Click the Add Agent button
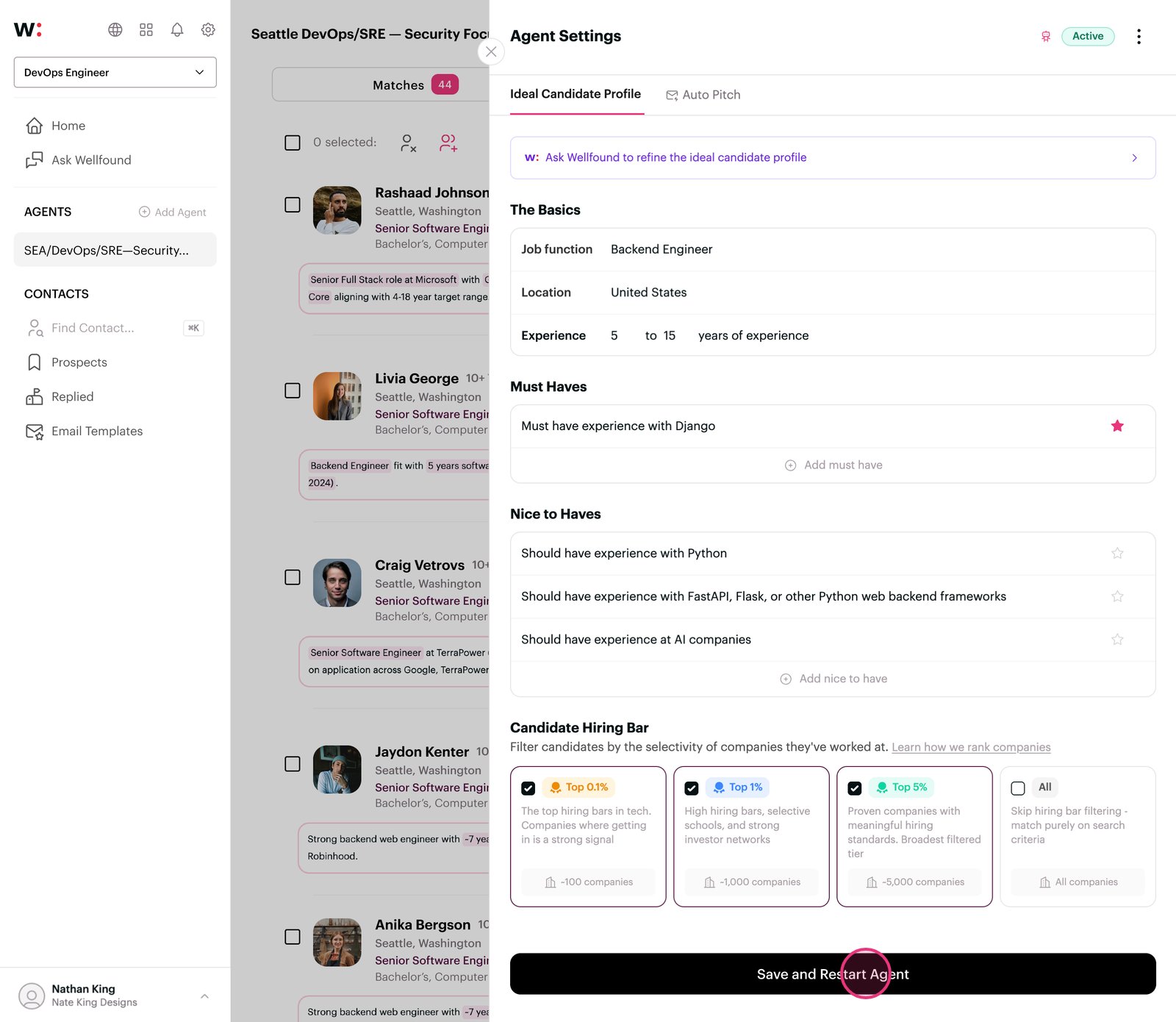Viewport: 1176px width, 1022px height. click(x=173, y=212)
